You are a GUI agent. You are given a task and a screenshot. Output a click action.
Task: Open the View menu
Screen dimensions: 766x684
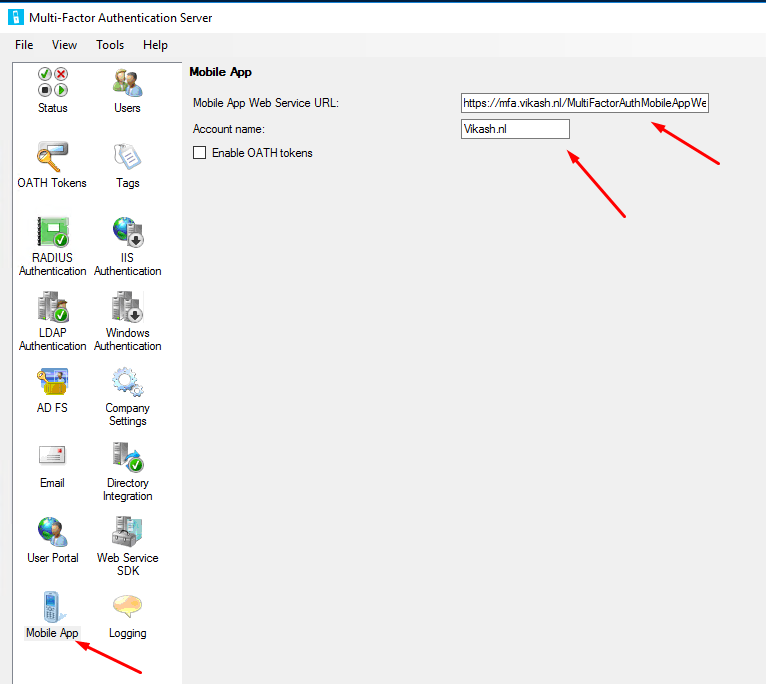[x=64, y=45]
